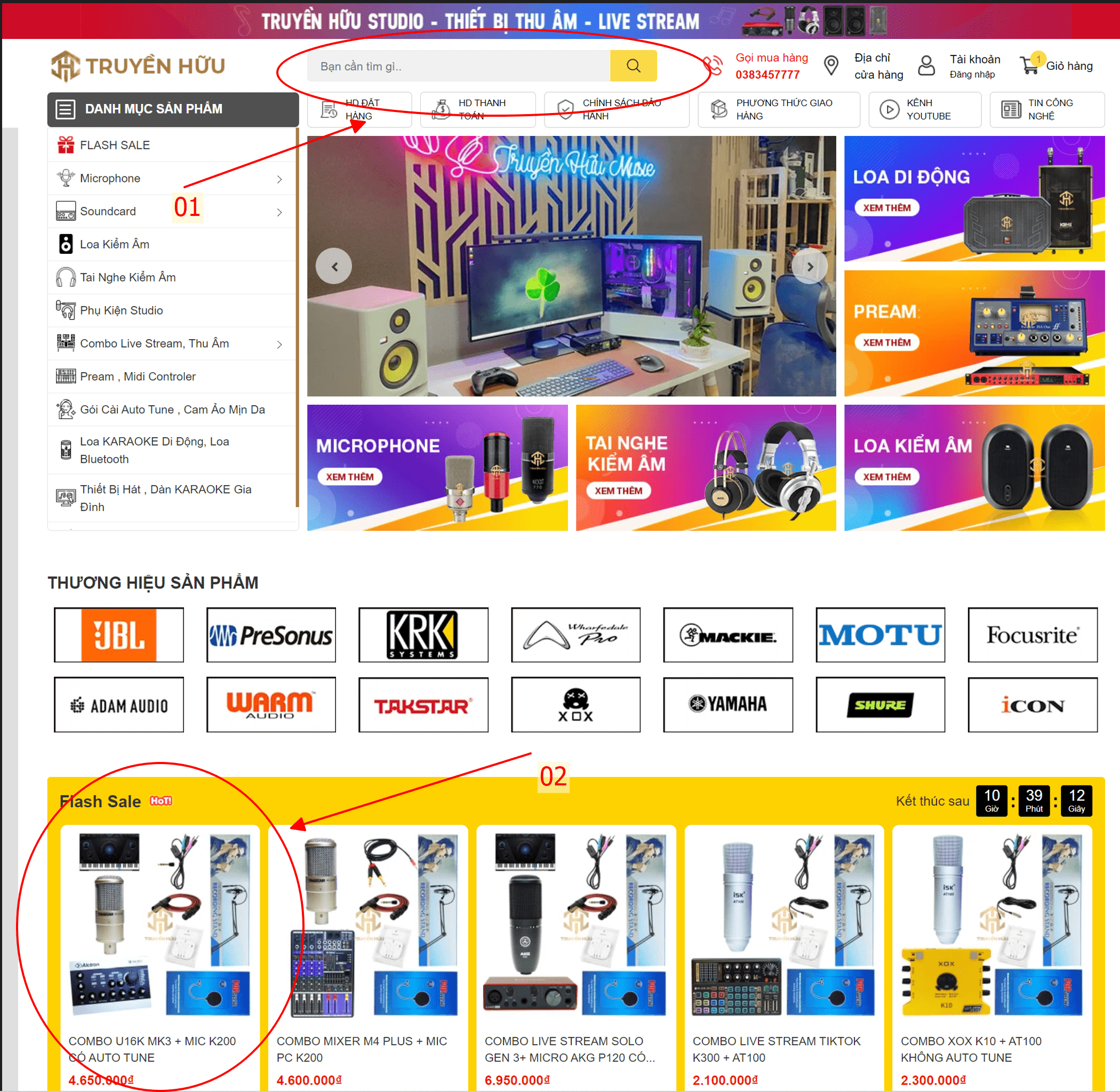Open the Kênh YouTube play icon link

[890, 109]
